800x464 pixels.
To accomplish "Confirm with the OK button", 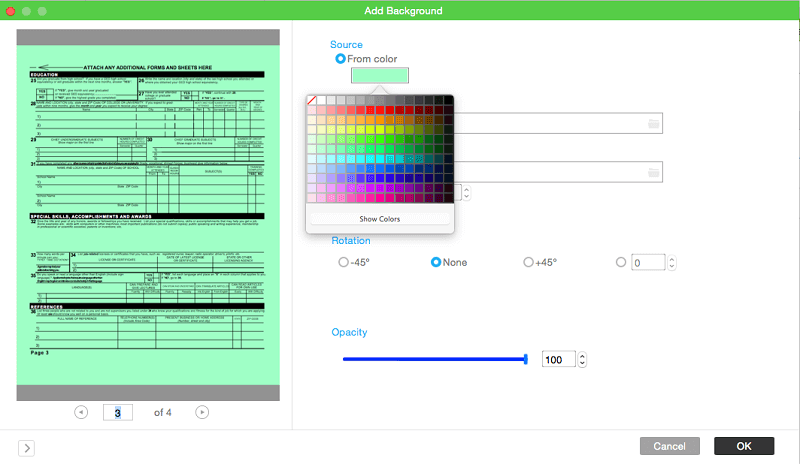I will [744, 446].
